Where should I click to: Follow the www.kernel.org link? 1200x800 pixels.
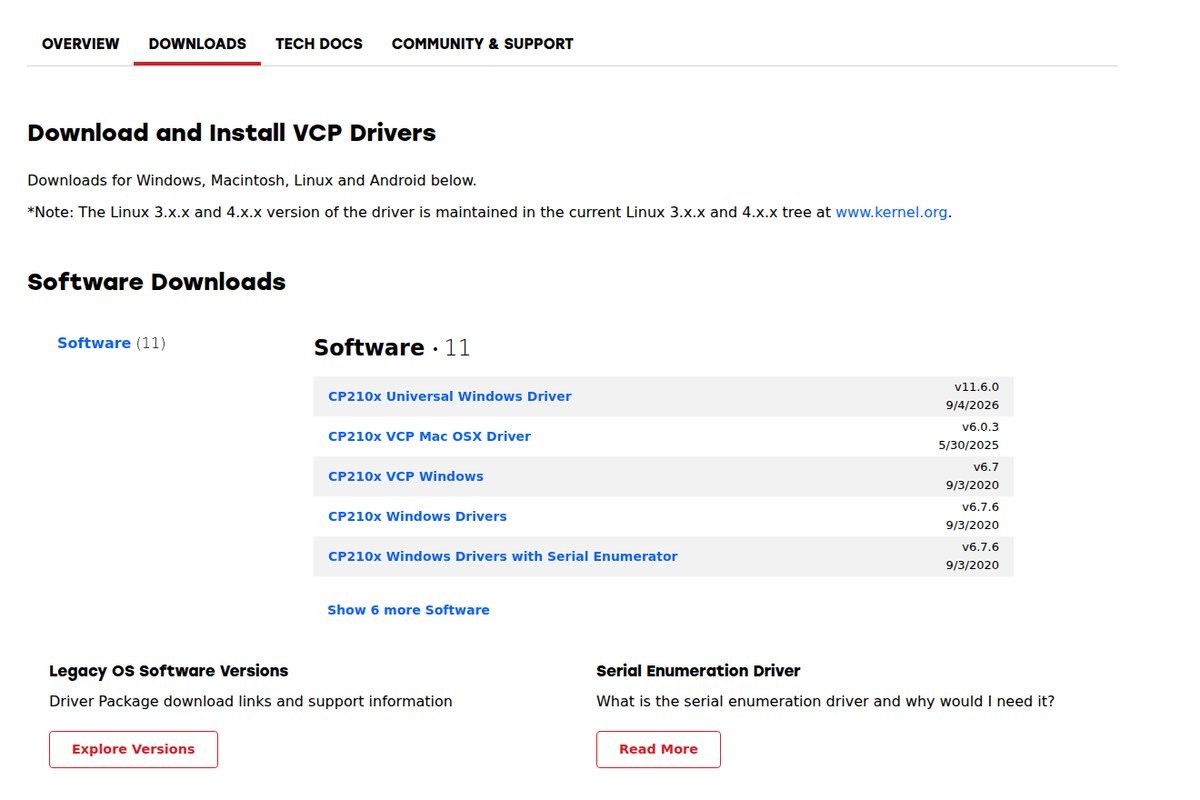(x=891, y=212)
